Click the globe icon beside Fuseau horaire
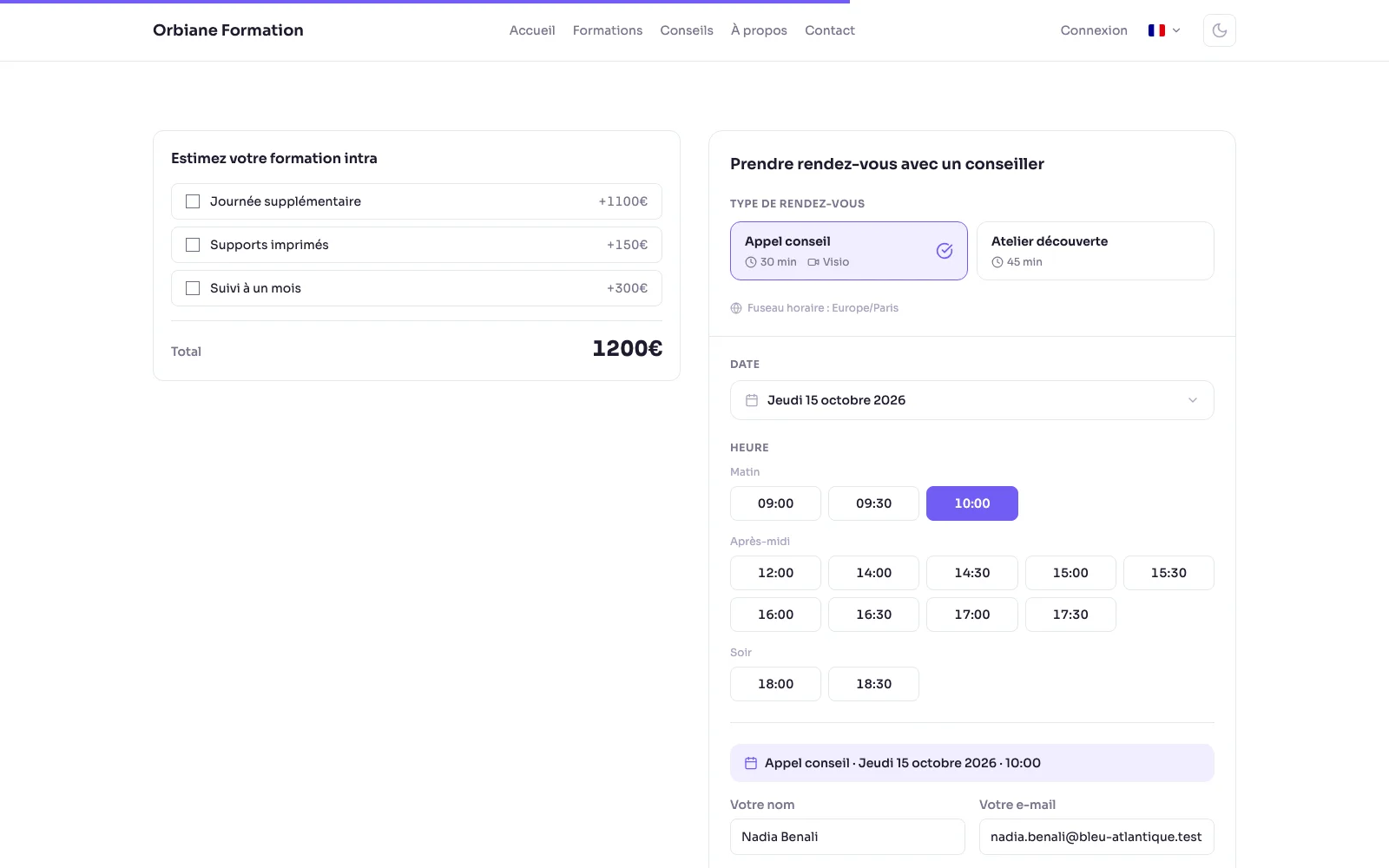 (736, 308)
